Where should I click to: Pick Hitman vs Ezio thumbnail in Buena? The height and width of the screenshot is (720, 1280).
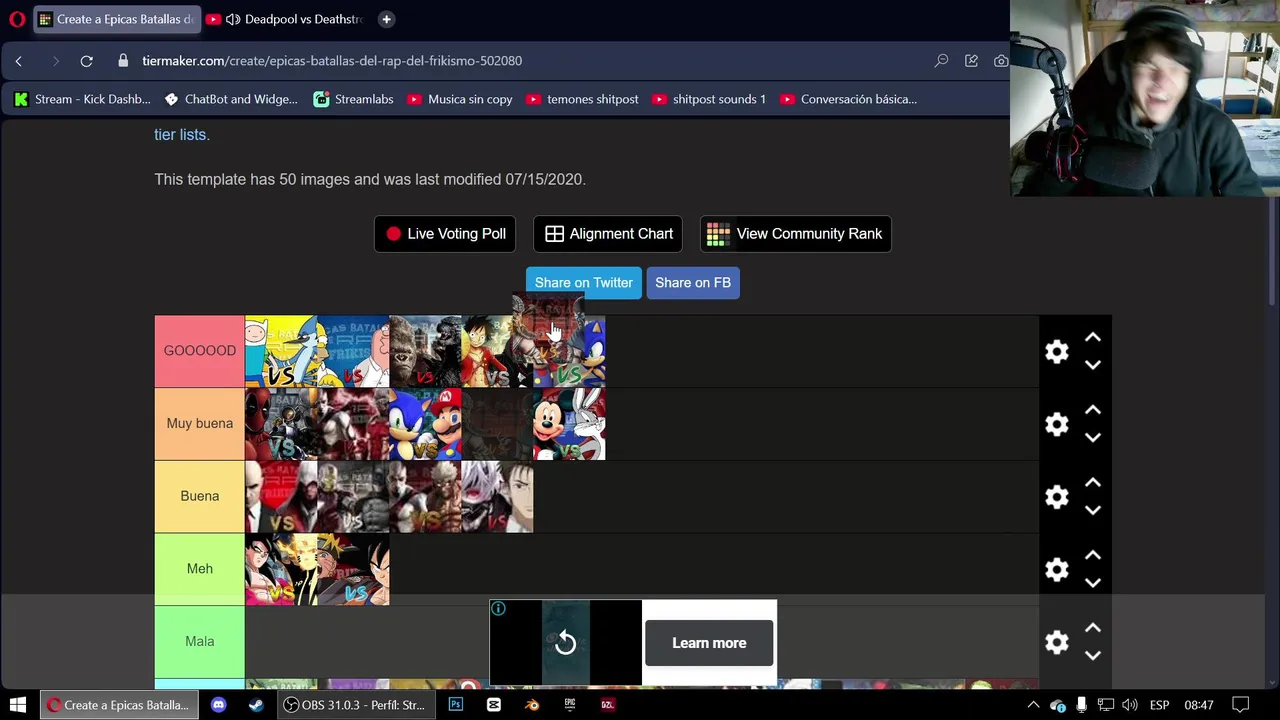(x=281, y=497)
